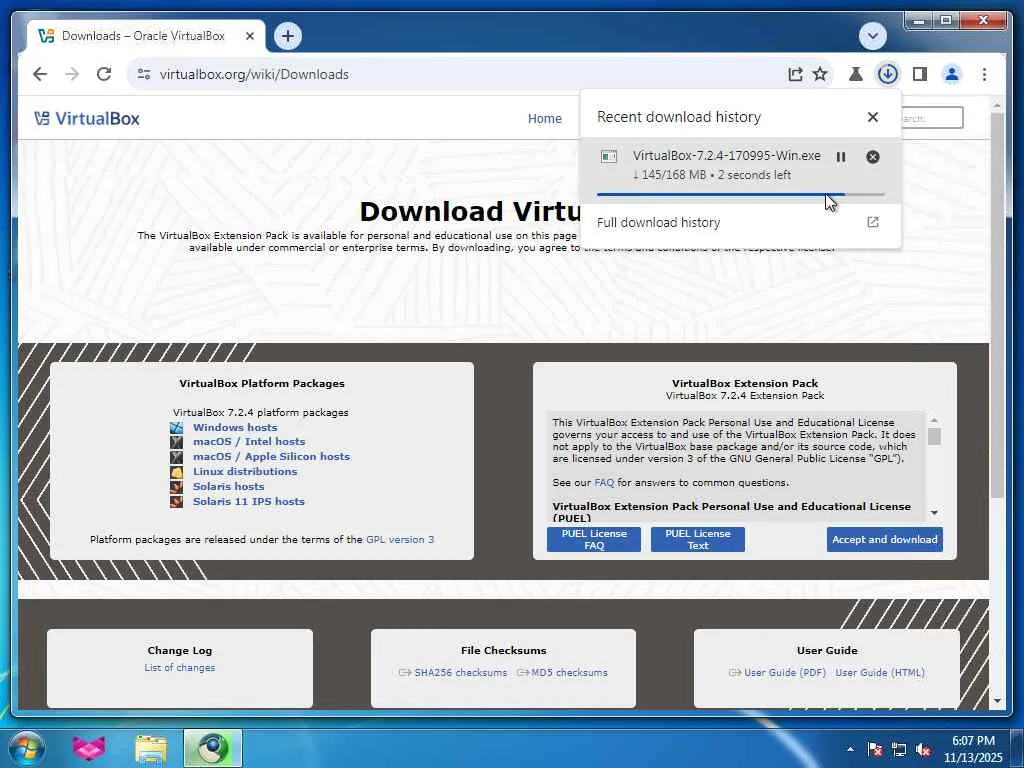The image size is (1024, 768).
Task: Close the Recent download history popup
Action: point(872,117)
